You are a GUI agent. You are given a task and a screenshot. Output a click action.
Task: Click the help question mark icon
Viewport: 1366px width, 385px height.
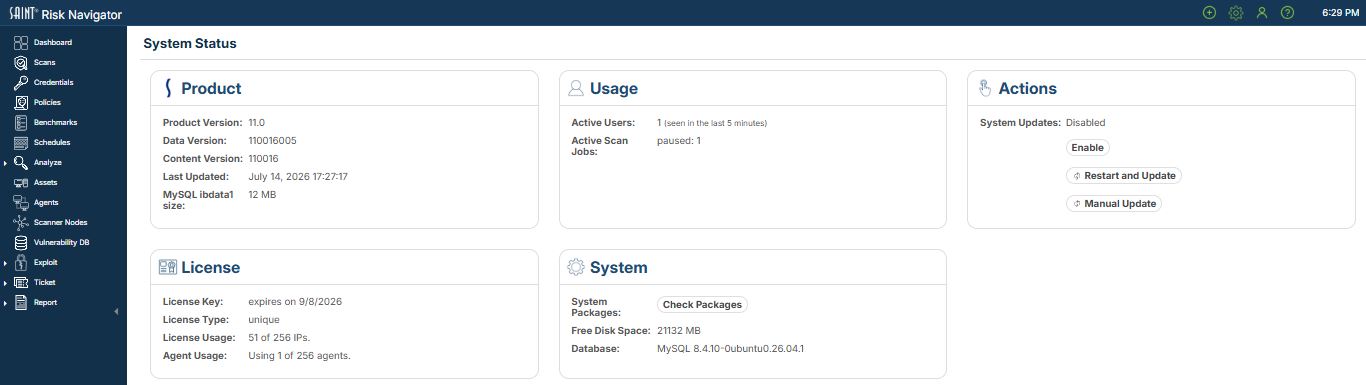click(1287, 13)
